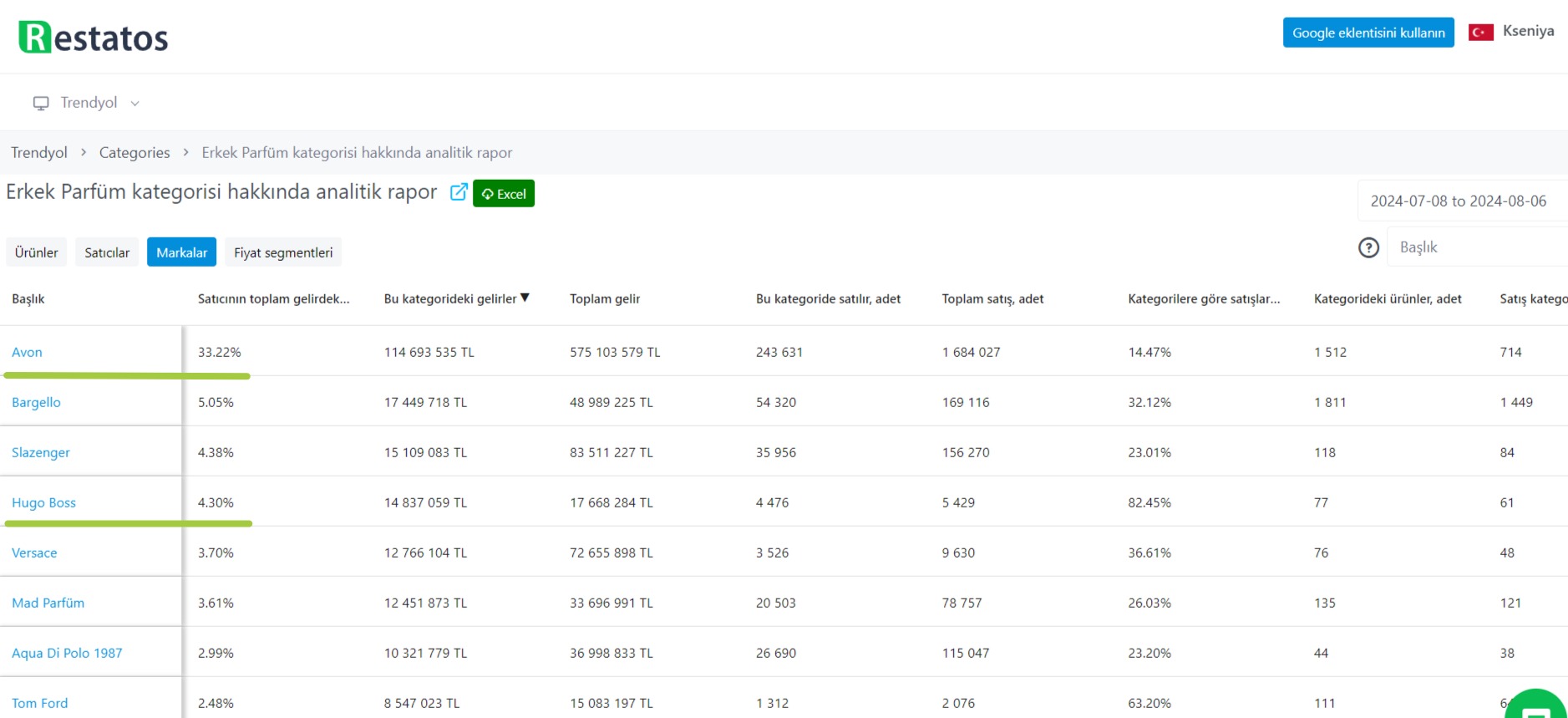Click the help question mark icon
Screen dimensions: 1568x718
(1368, 247)
